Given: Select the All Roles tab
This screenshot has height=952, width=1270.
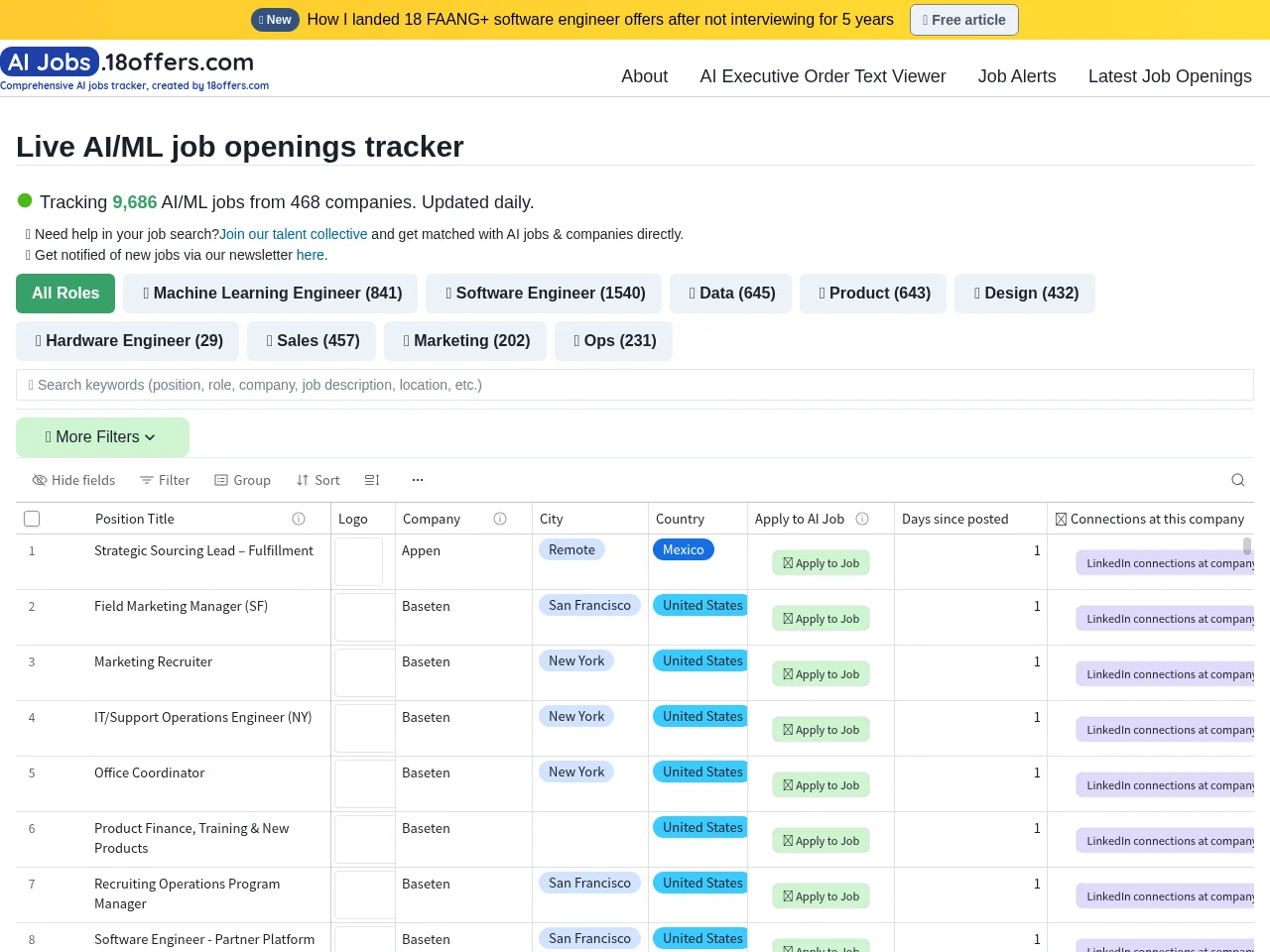Looking at the screenshot, I should (65, 294).
